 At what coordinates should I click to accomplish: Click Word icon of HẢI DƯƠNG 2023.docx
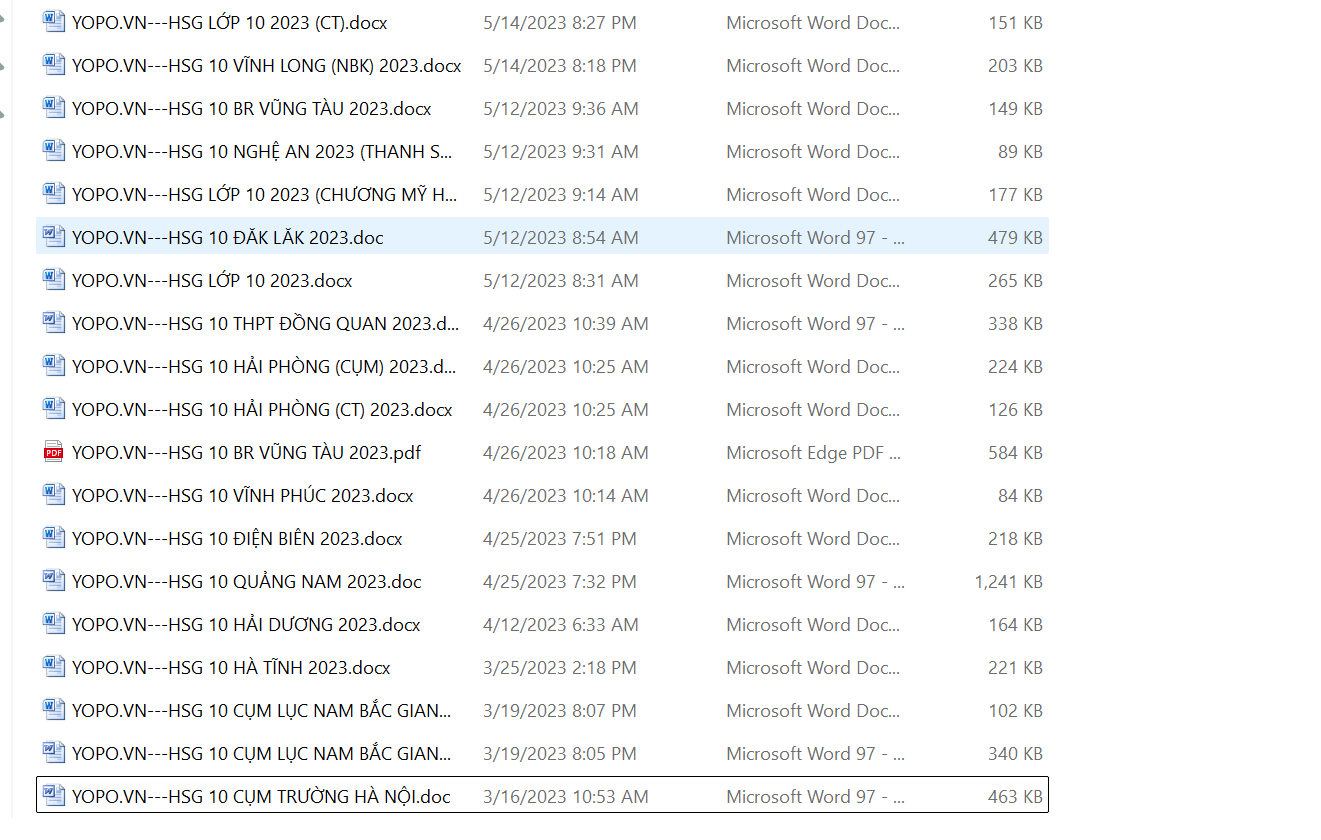54,625
